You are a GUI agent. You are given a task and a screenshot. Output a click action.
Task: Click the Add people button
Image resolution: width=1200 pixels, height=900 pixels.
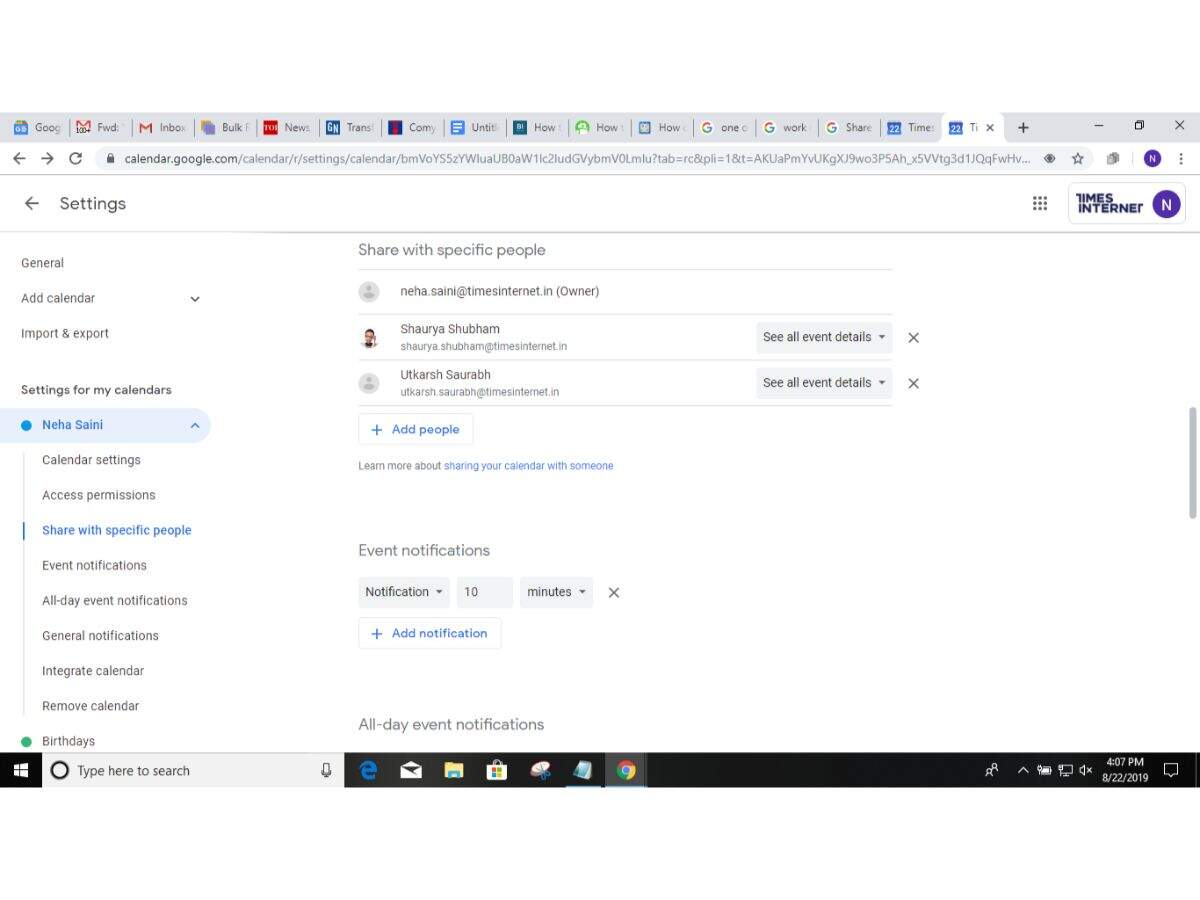[x=415, y=429]
